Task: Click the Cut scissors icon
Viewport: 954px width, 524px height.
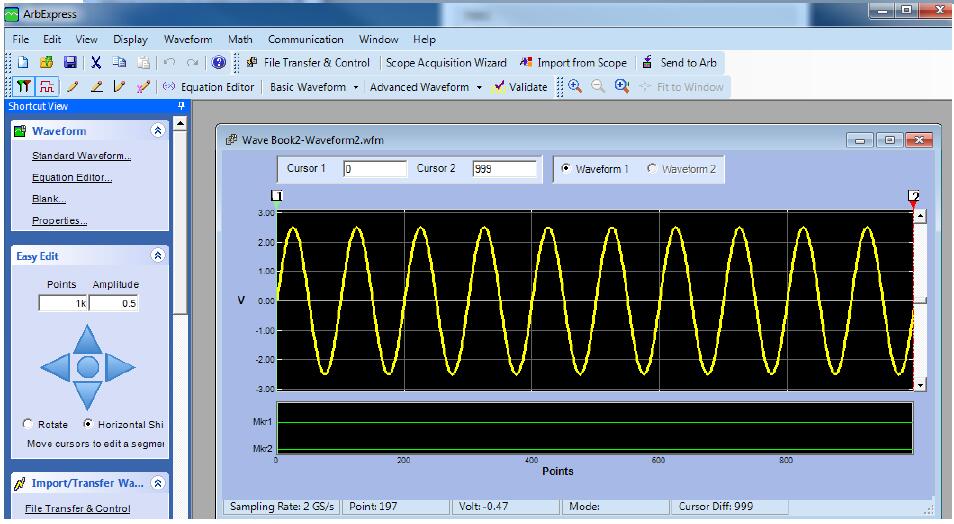Action: tap(96, 63)
